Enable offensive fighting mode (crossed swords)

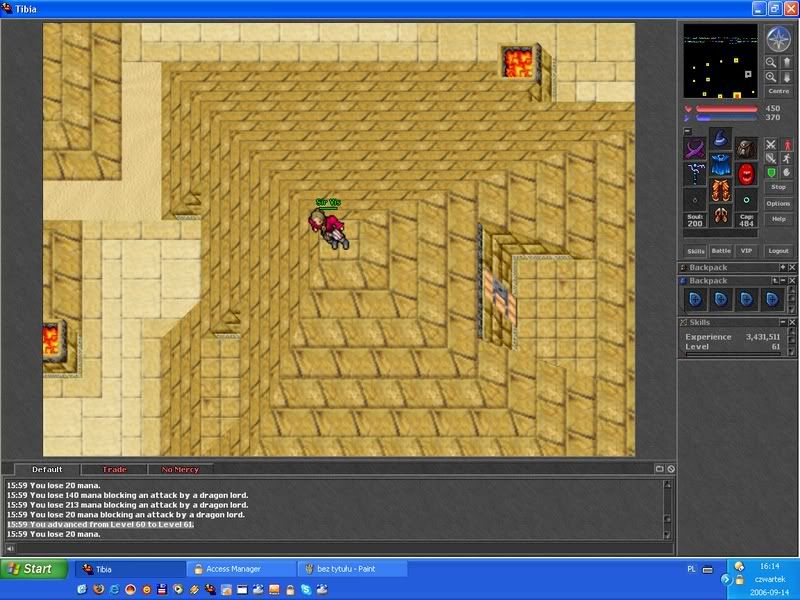(x=771, y=145)
